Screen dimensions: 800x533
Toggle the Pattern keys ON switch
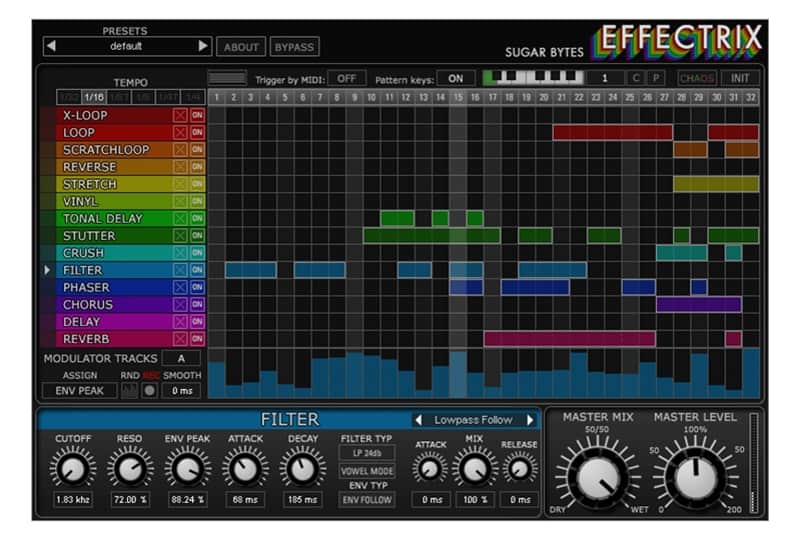click(456, 79)
